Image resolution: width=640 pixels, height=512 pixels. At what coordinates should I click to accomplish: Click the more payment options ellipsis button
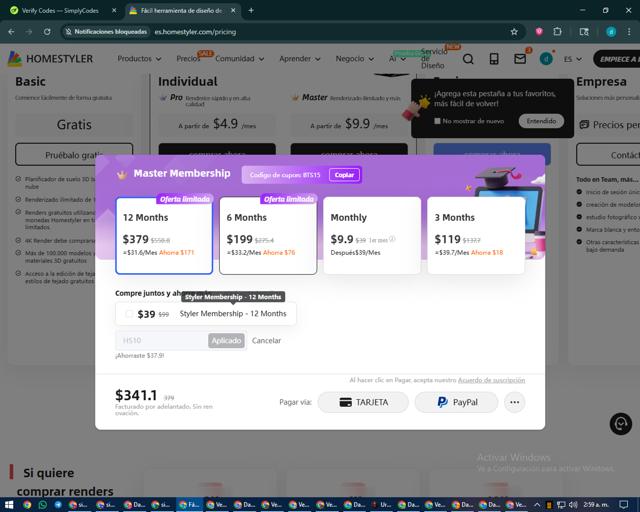tap(514, 402)
